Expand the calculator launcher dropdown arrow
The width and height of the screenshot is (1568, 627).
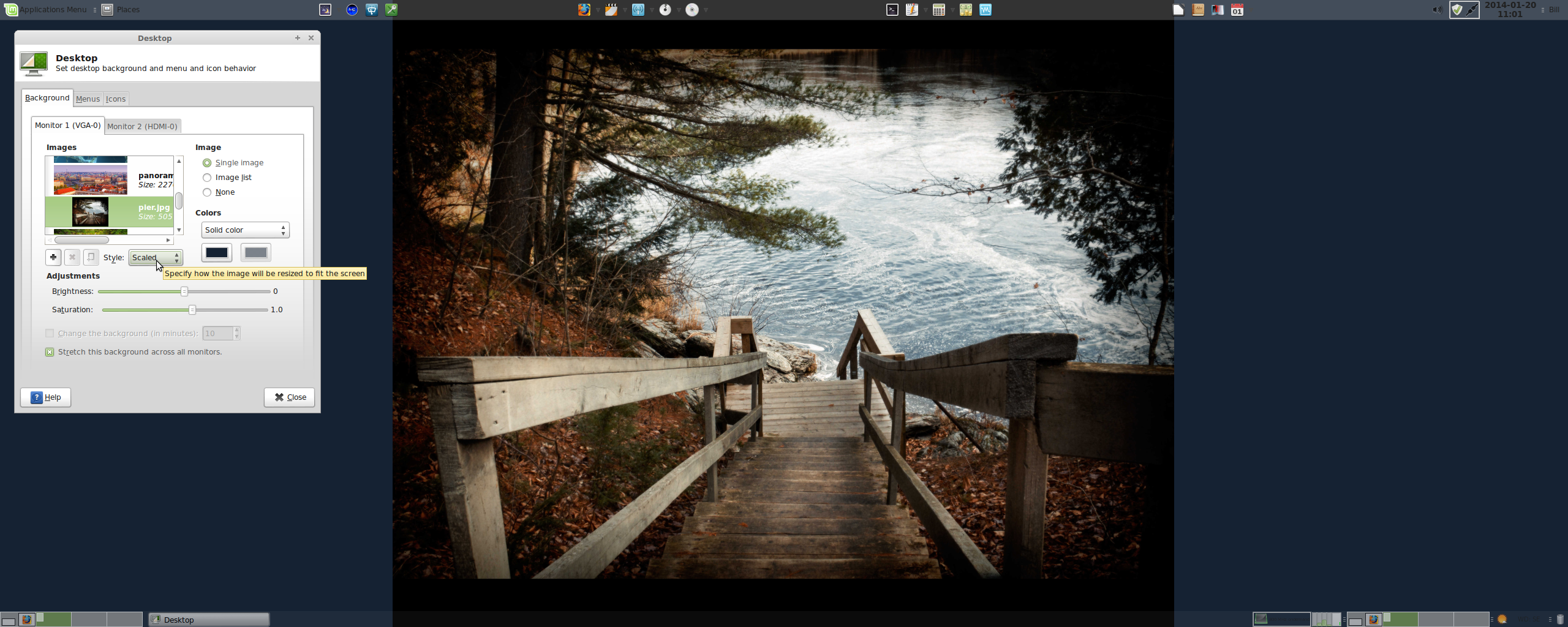point(952,10)
